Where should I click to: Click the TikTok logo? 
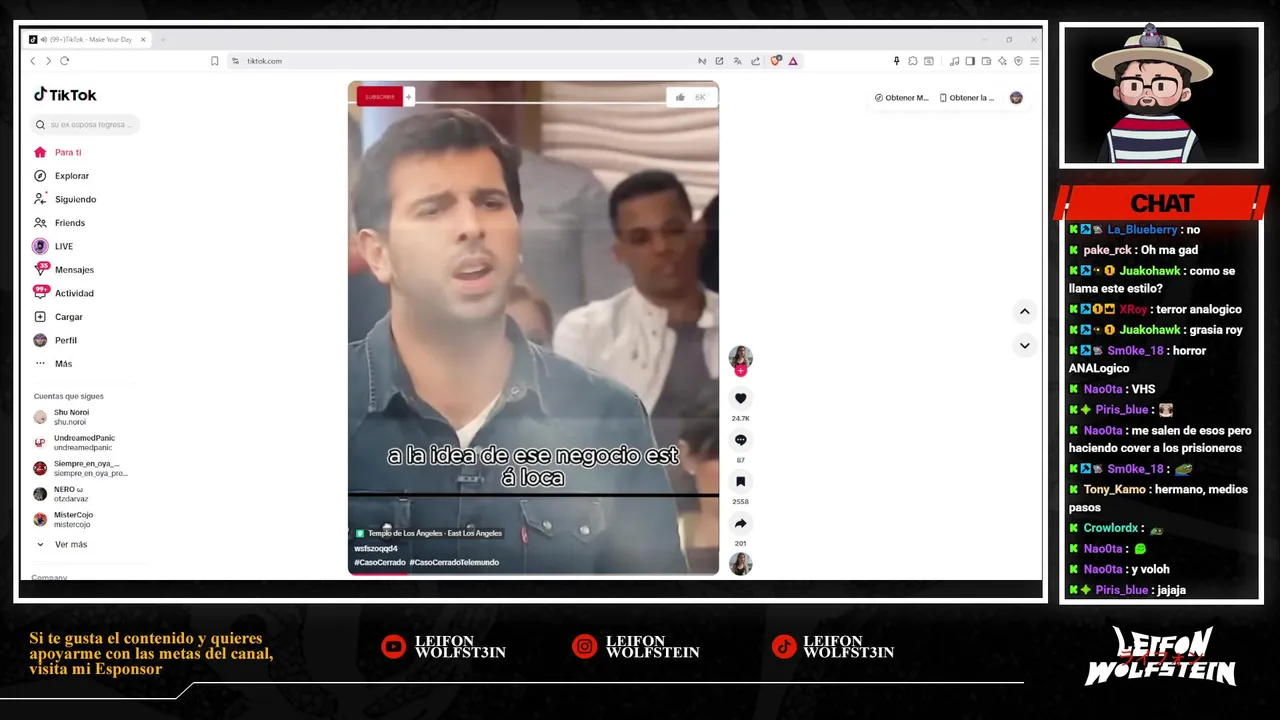(65, 95)
